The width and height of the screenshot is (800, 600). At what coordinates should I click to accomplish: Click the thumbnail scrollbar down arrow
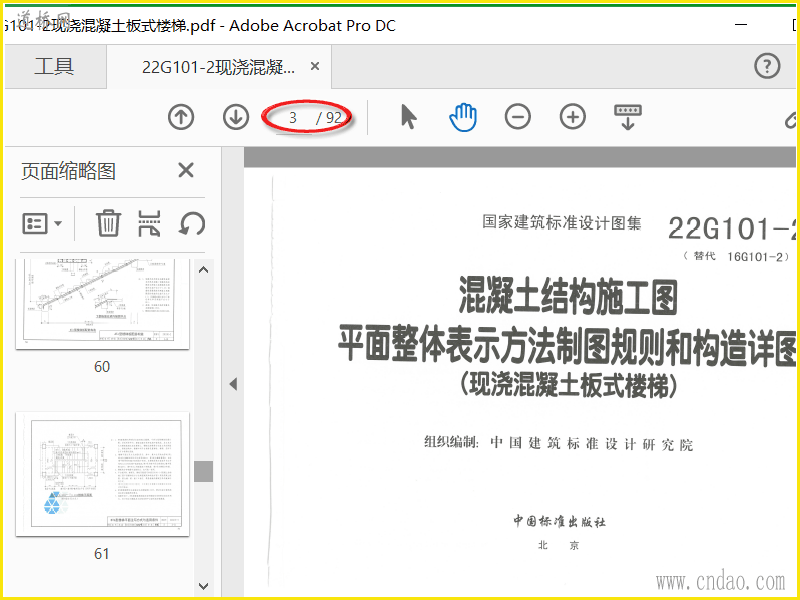203,586
